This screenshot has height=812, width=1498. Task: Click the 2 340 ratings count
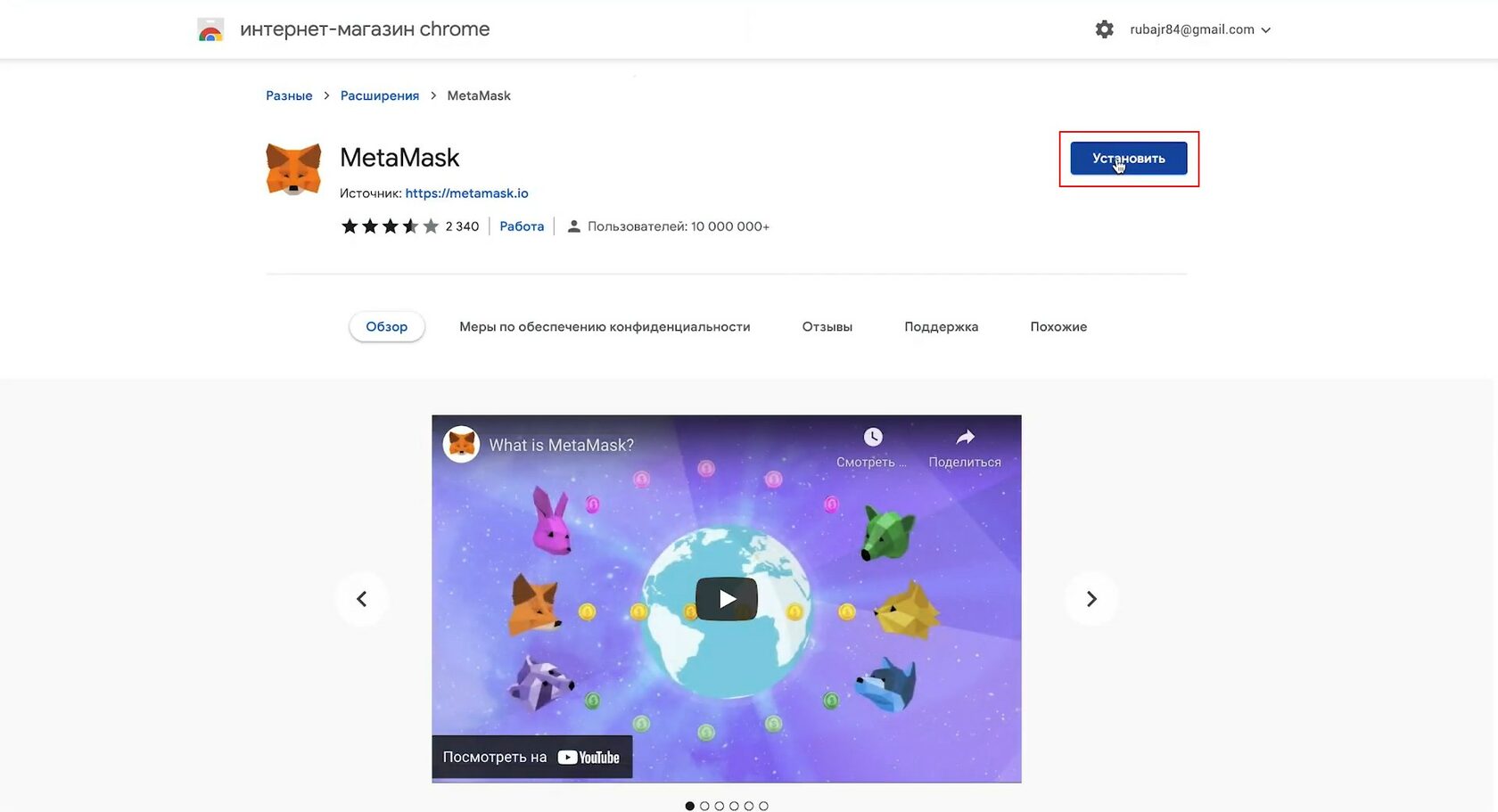tap(462, 226)
